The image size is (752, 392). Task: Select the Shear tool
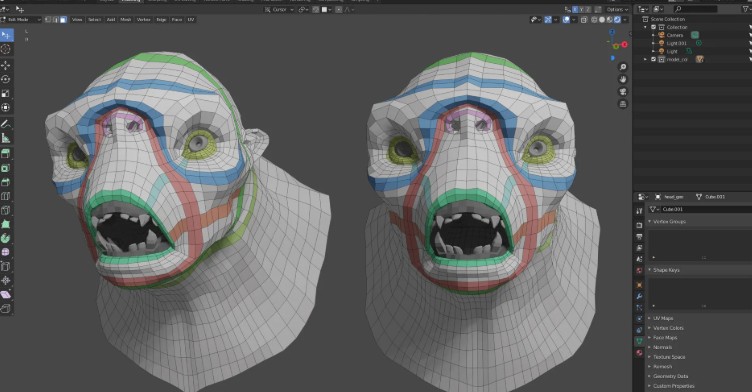coord(6,295)
